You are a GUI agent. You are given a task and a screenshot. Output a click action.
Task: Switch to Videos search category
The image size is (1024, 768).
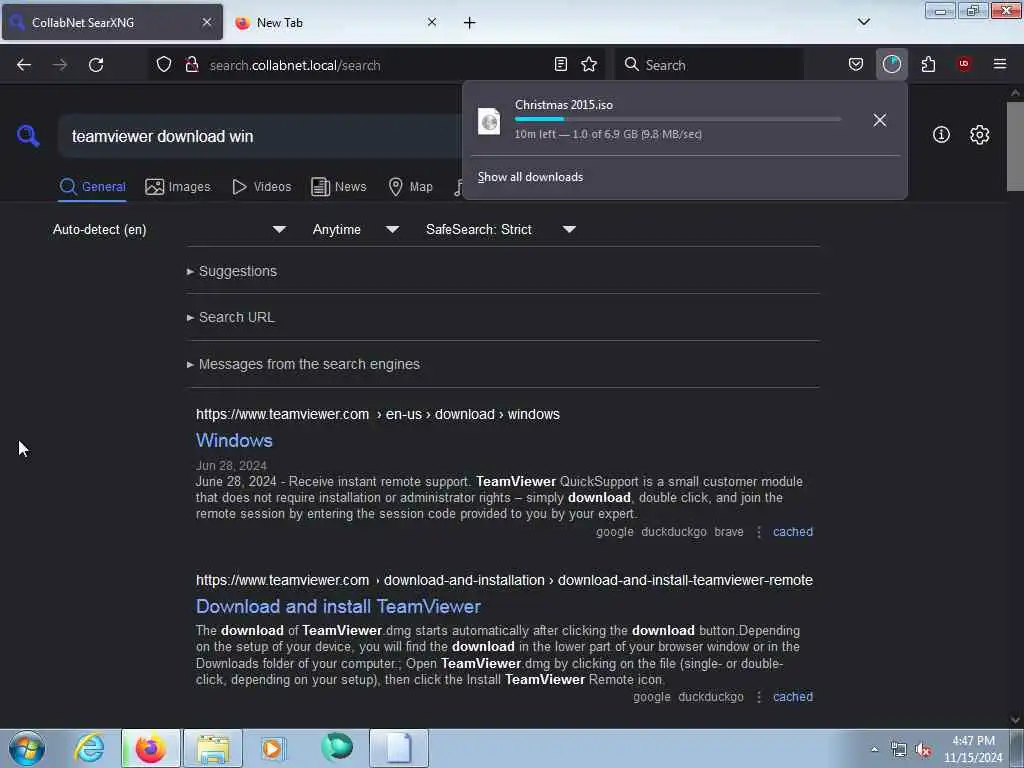(x=262, y=187)
